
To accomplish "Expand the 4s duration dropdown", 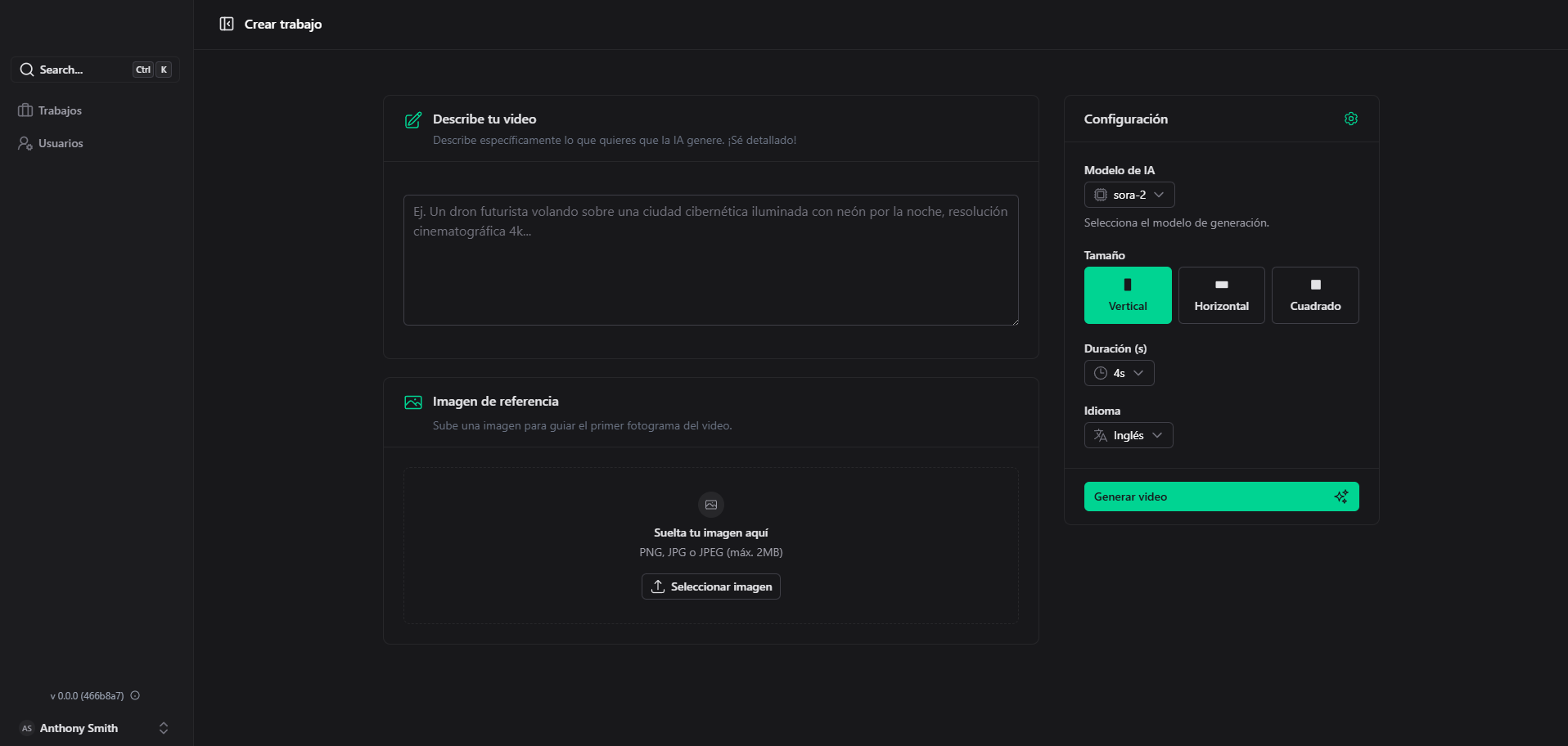I will coord(1120,373).
